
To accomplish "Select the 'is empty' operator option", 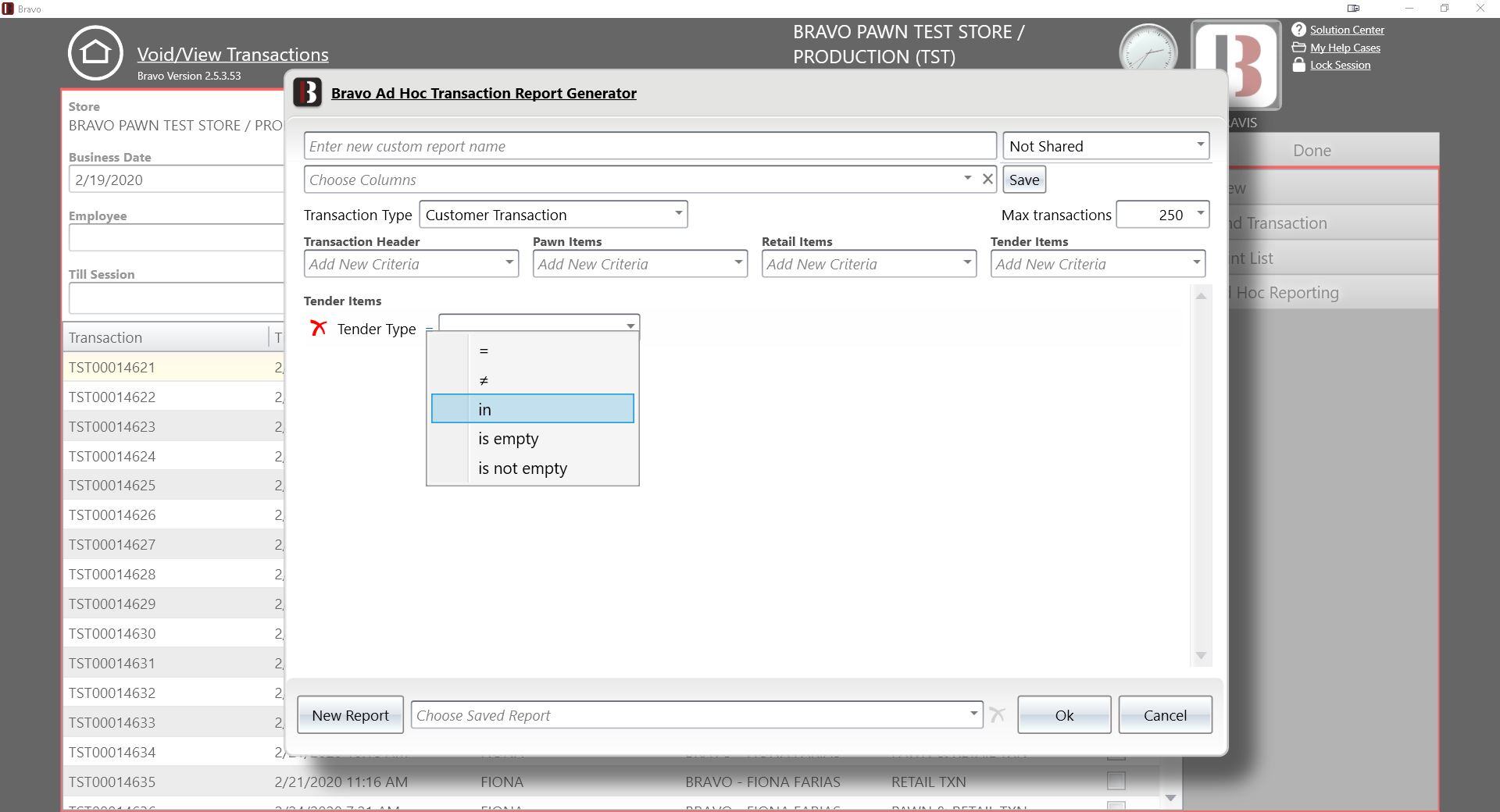I will click(533, 439).
